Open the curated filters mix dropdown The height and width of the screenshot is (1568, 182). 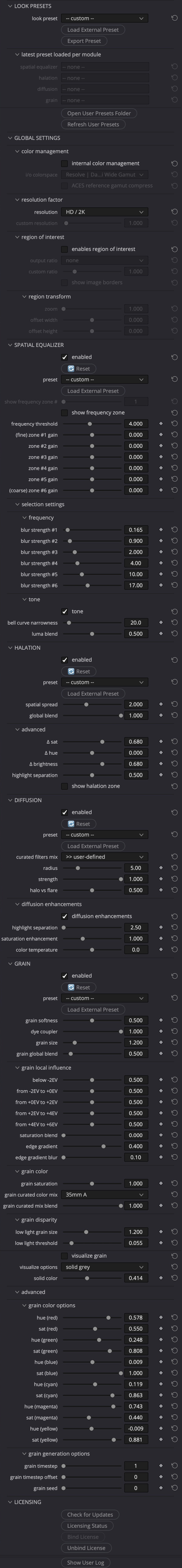coord(104,857)
